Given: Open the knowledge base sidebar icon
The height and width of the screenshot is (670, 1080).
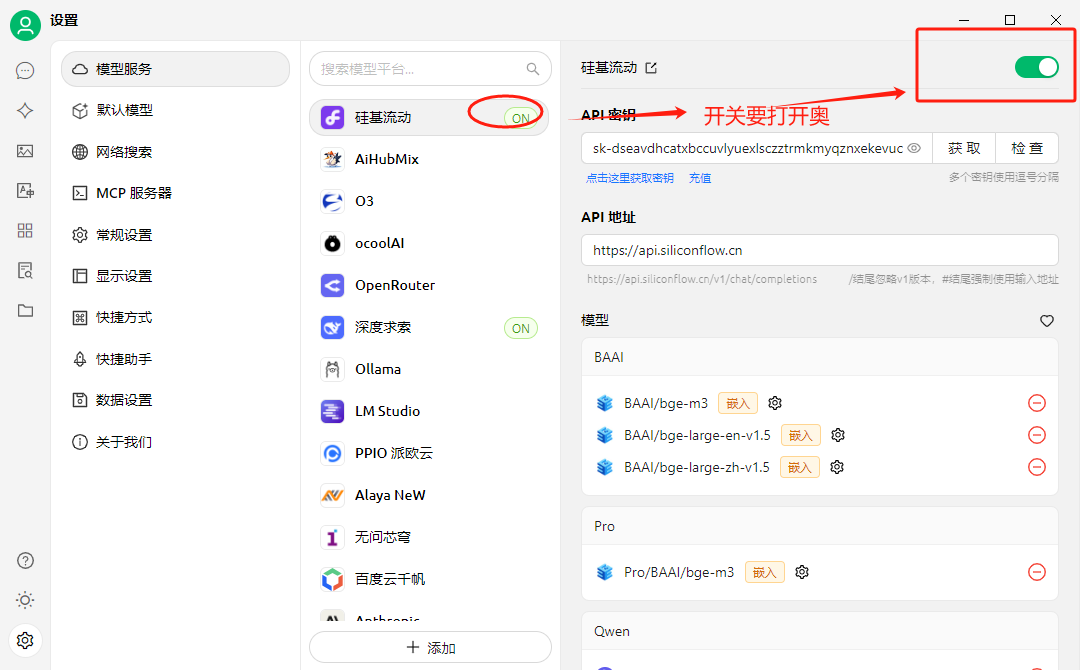Looking at the screenshot, I should 25,271.
